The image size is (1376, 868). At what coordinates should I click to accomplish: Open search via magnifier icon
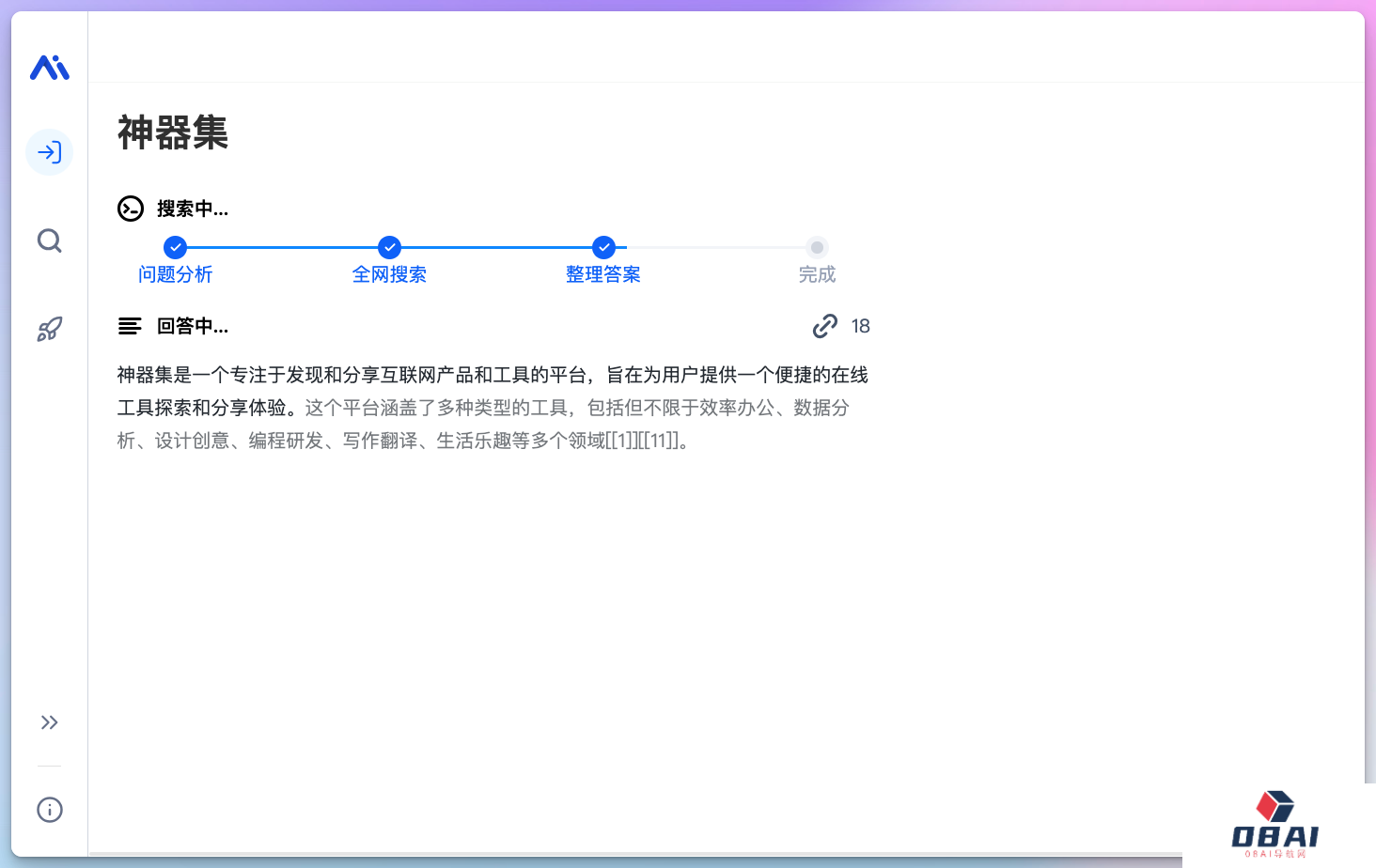[x=50, y=241]
